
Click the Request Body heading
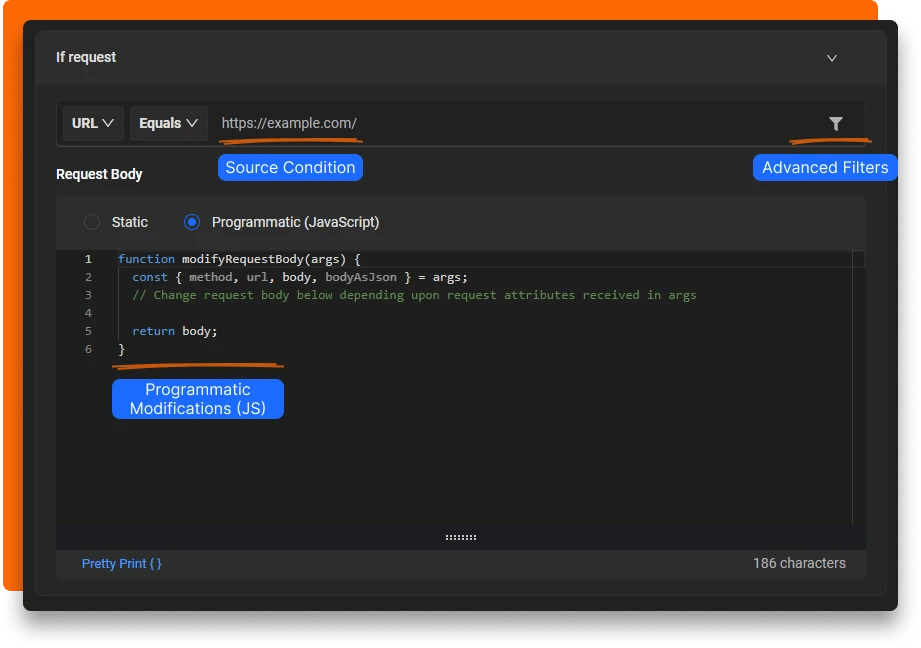(x=99, y=174)
